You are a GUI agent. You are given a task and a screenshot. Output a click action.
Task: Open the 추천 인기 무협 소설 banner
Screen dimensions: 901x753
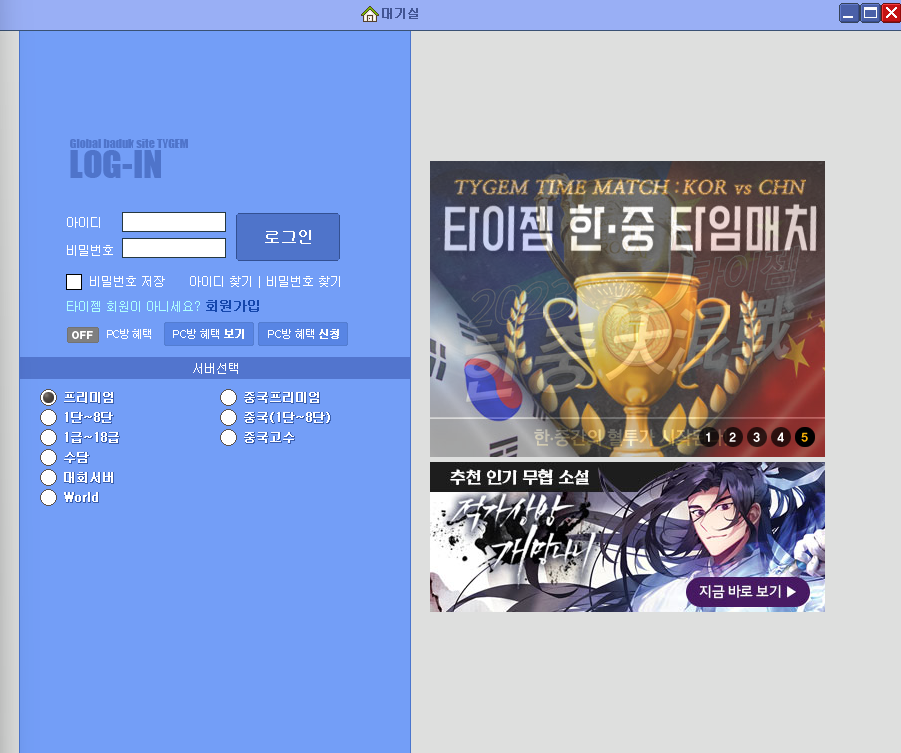(627, 537)
